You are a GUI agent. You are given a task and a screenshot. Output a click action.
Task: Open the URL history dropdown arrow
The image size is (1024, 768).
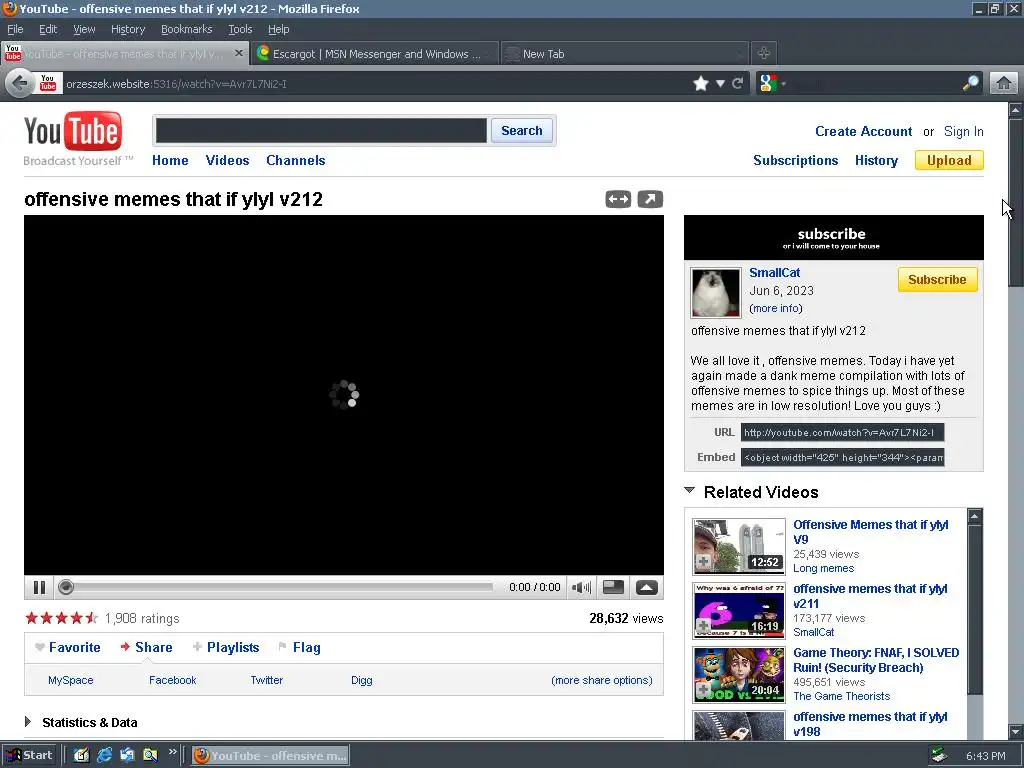[720, 84]
